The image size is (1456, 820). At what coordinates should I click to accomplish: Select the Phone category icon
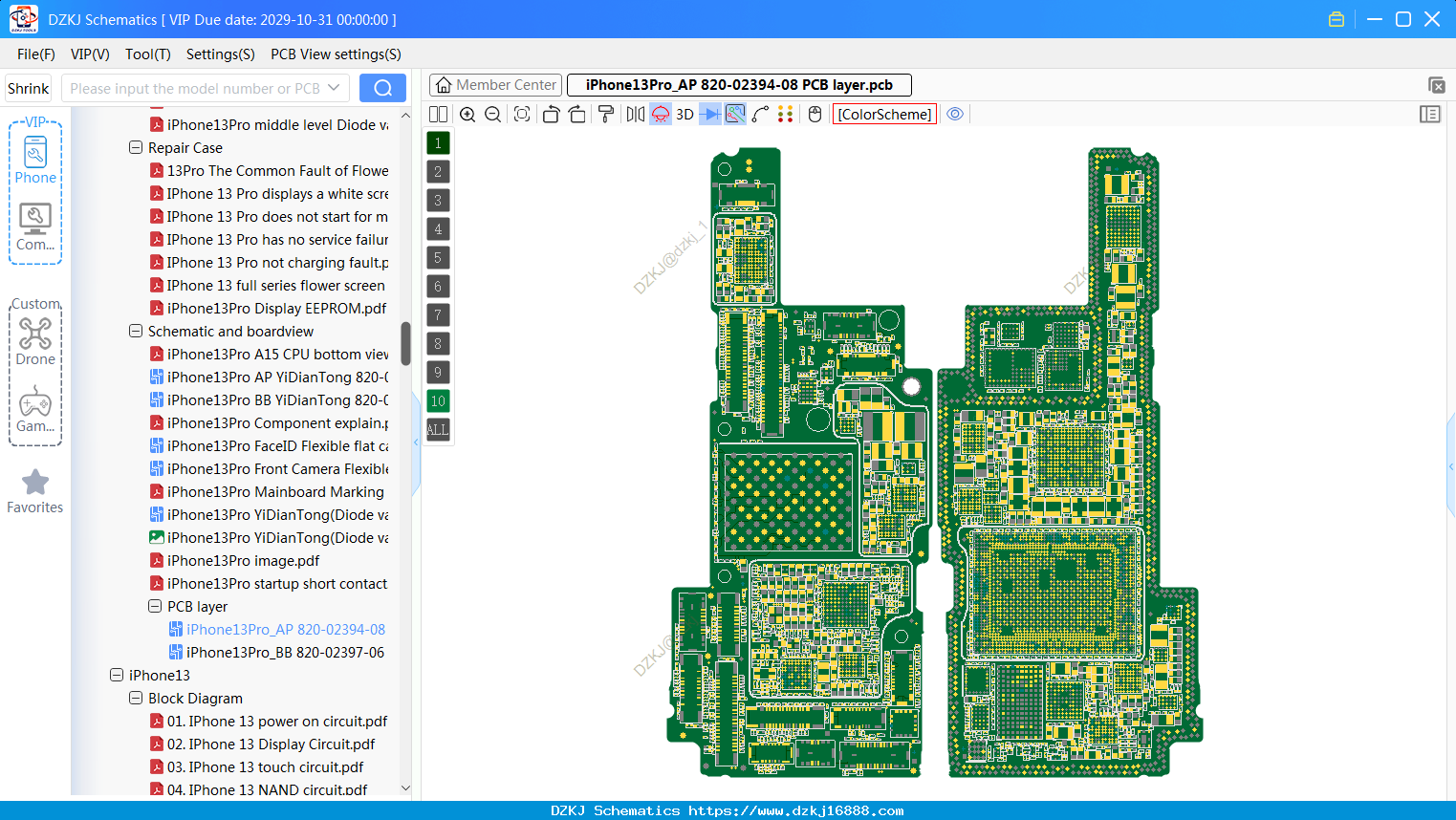click(35, 160)
